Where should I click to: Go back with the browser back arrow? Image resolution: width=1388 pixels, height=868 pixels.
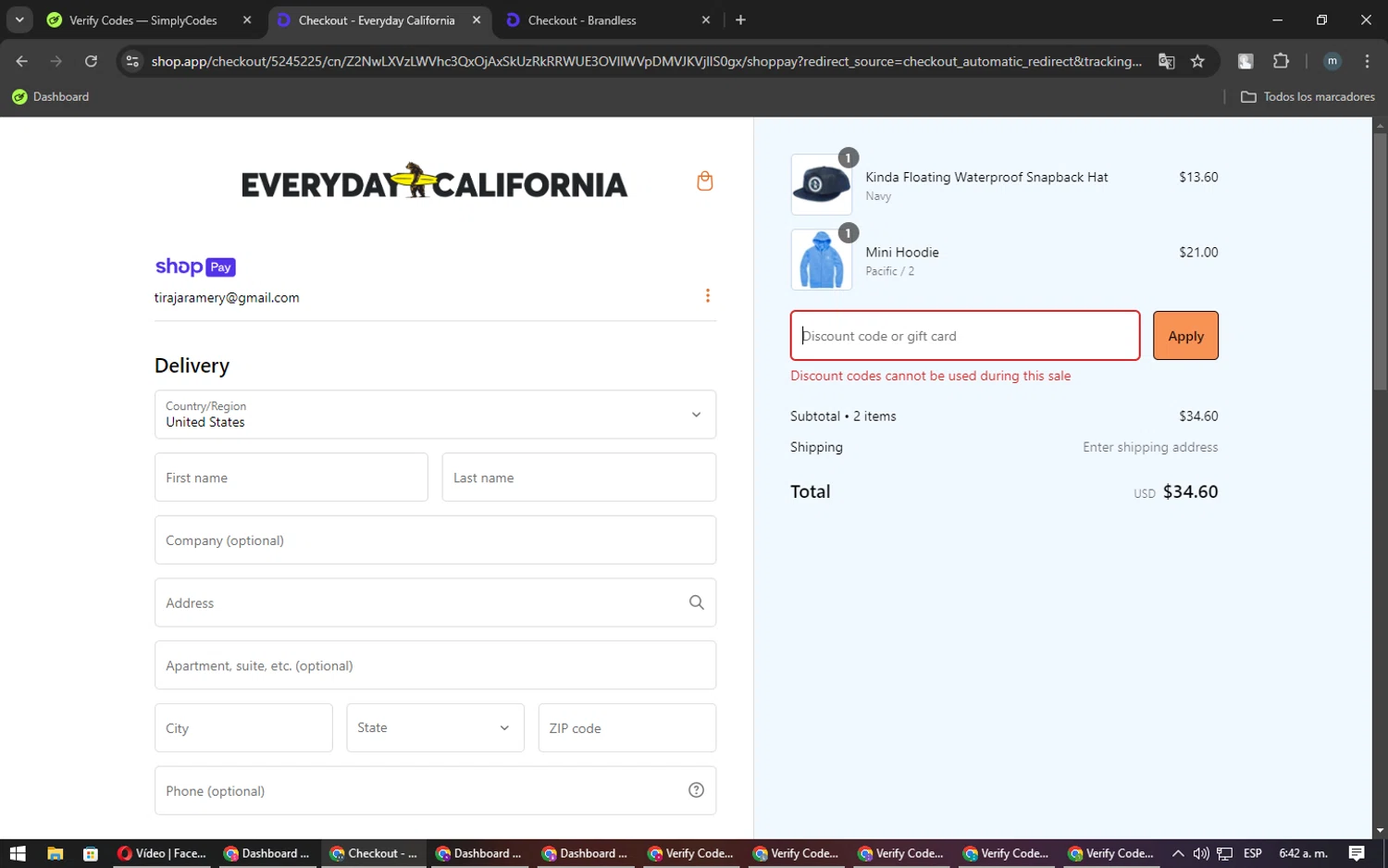[22, 61]
